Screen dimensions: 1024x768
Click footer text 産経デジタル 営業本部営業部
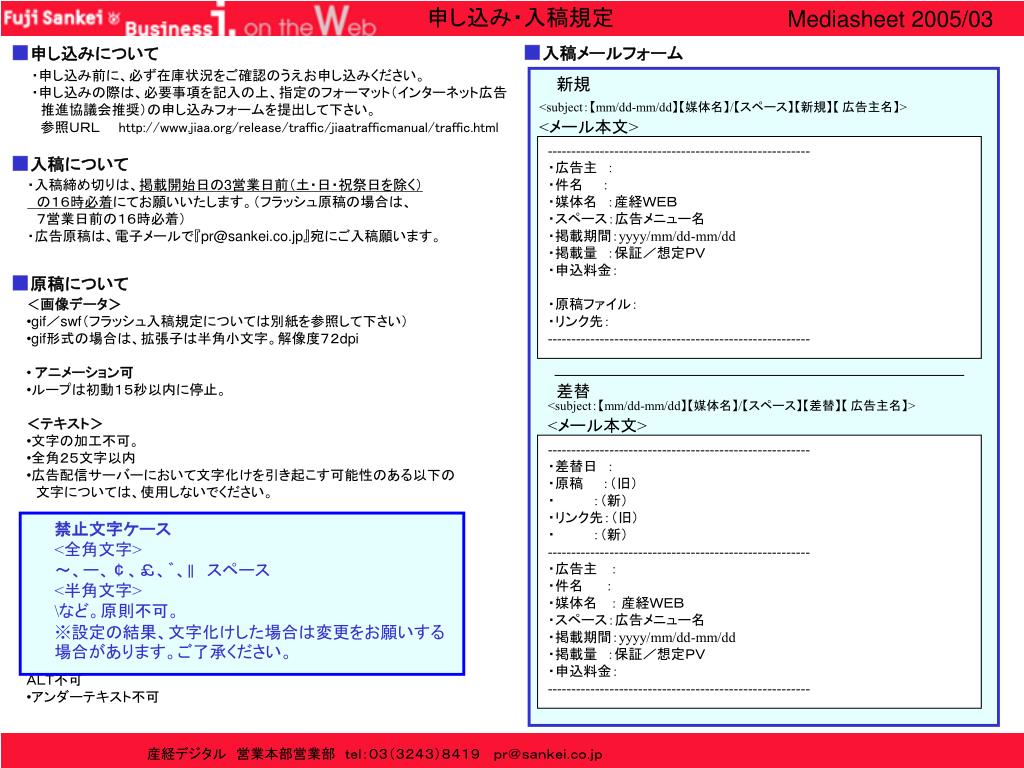240,754
